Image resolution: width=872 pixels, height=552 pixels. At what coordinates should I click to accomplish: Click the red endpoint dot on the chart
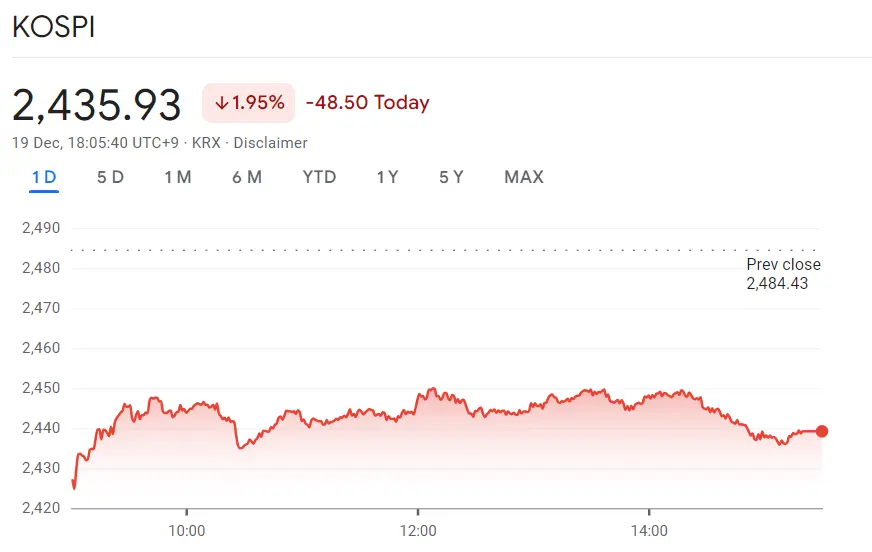(822, 431)
